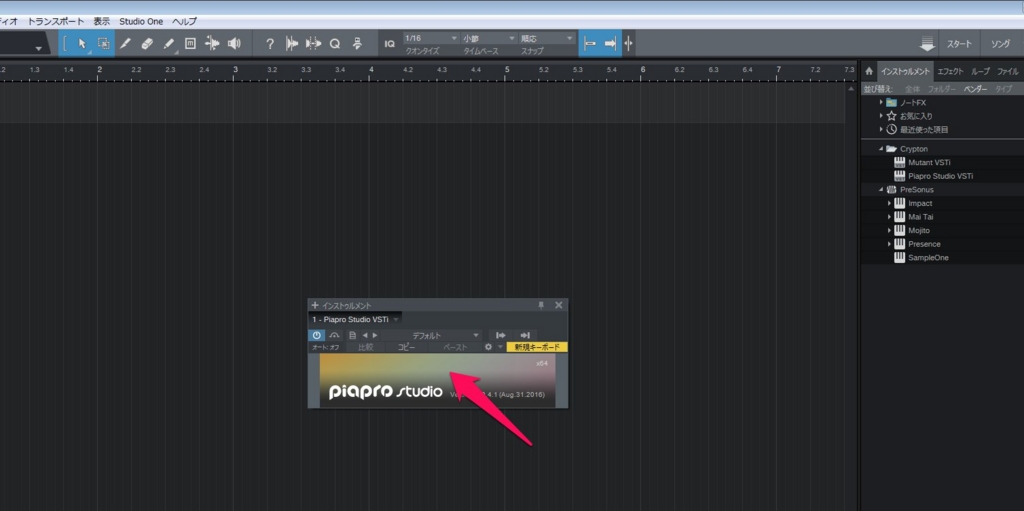Select the Eraser tool

[147, 44]
